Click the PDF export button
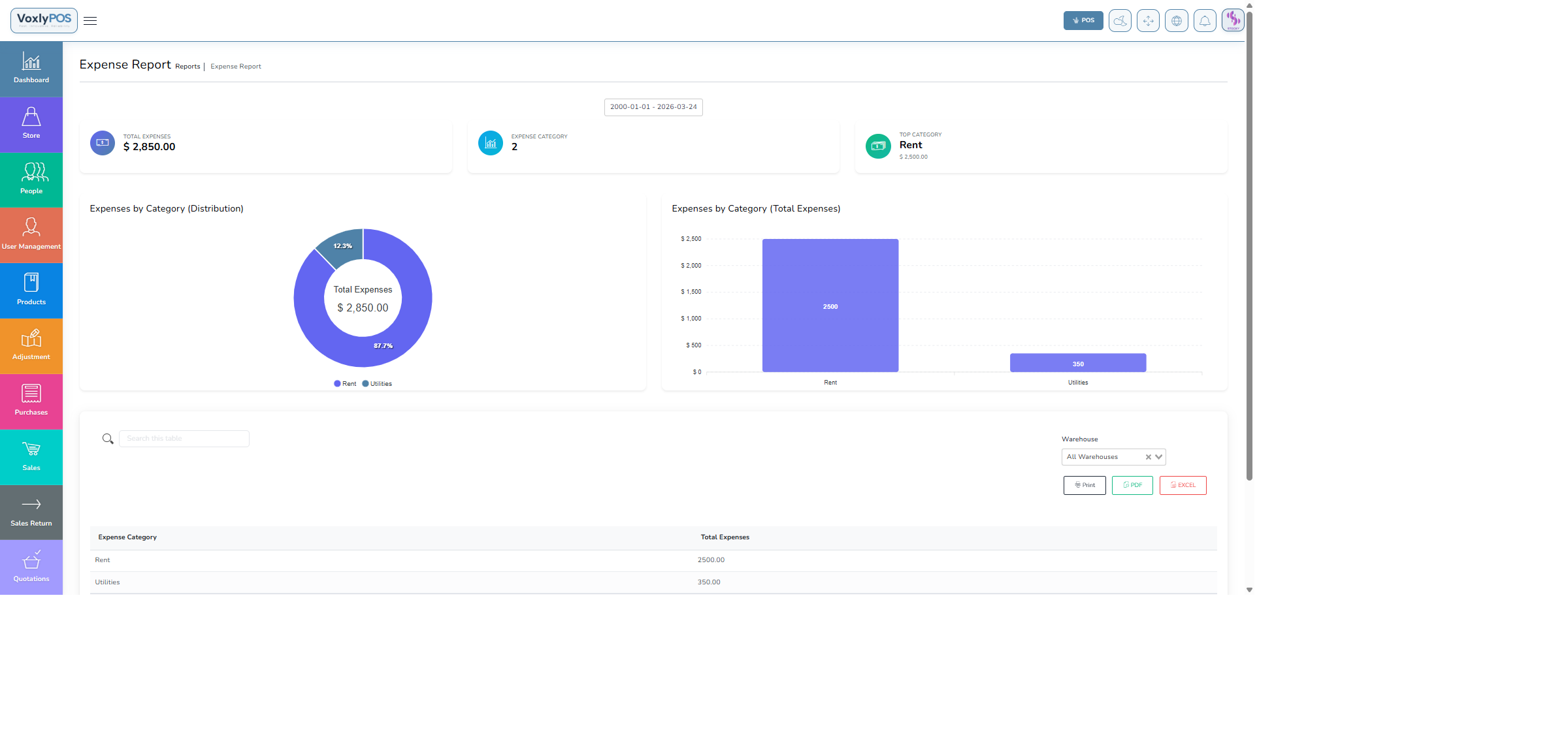This screenshot has height=743, width=1568. (x=1132, y=485)
